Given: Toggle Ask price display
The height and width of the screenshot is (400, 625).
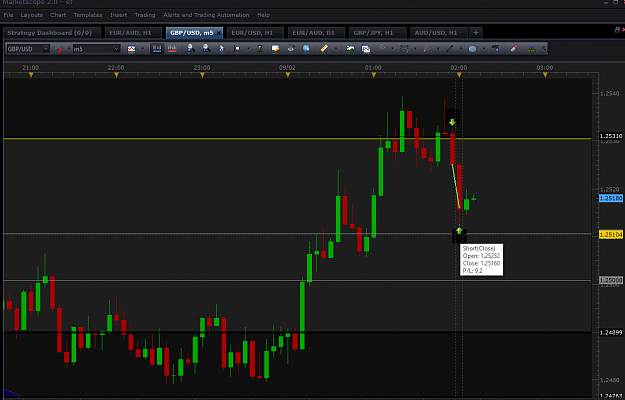Looking at the screenshot, I should click(x=172, y=49).
